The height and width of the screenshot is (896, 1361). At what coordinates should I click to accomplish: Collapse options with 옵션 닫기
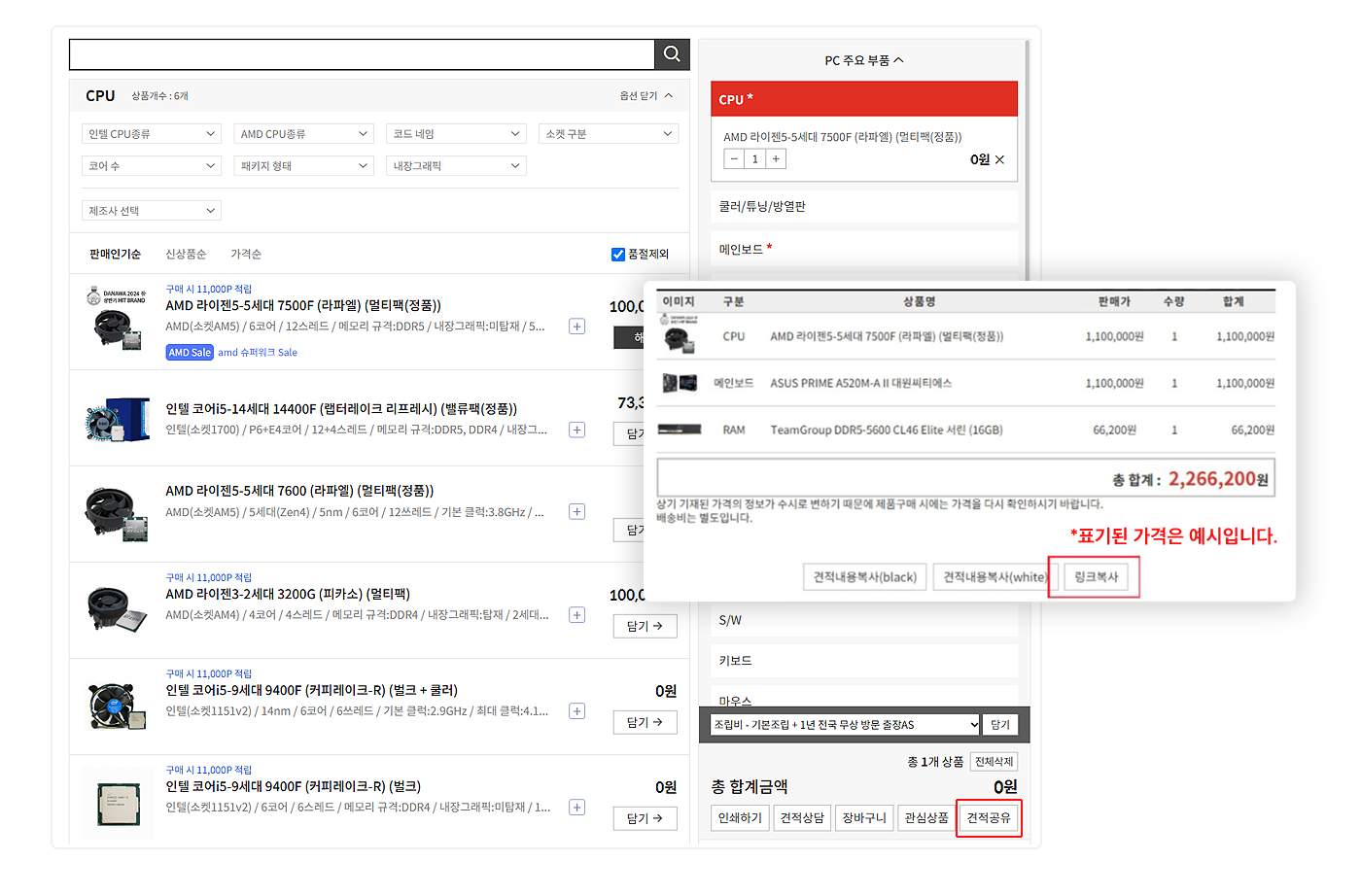pyautogui.click(x=646, y=96)
